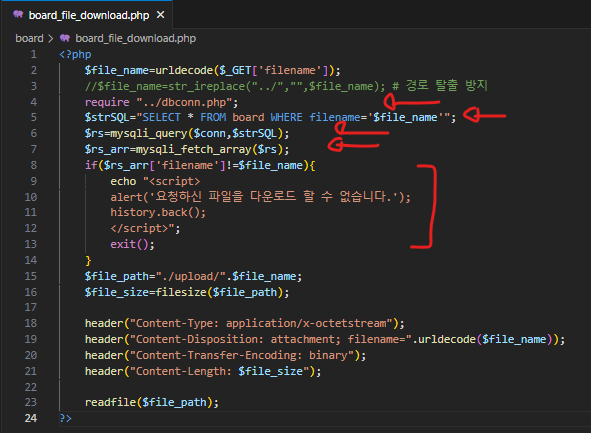Screen dimensions: 591x433
Task: Click '$file_name=urldecode' on line 2
Action: point(149,70)
